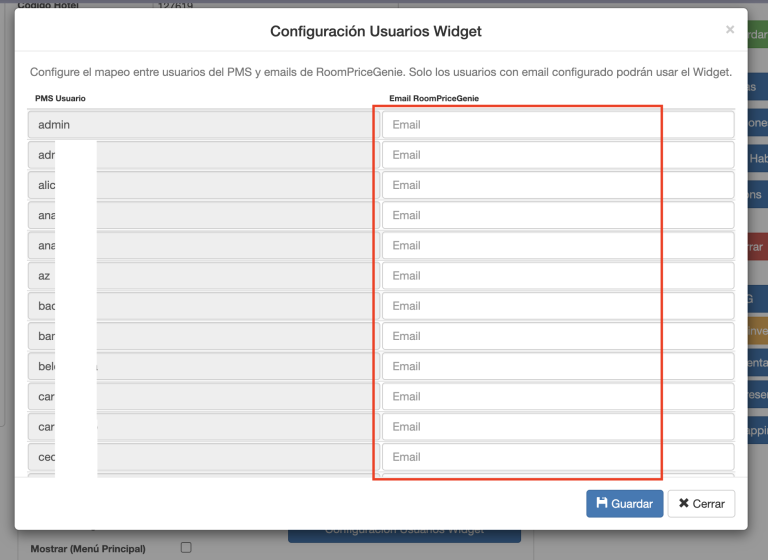768x560 pixels.
Task: Click the Email input in the bac row
Action: [x=557, y=305]
